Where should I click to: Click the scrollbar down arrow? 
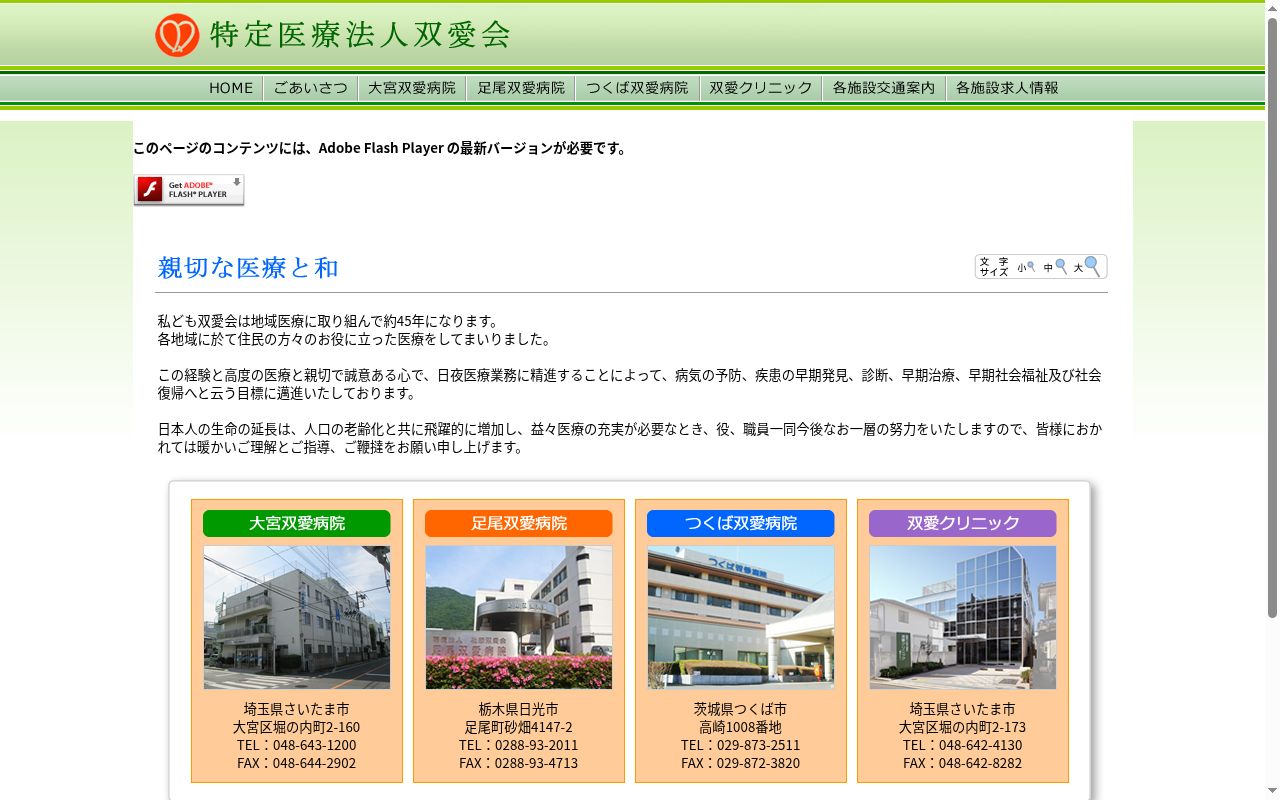coord(1272,792)
